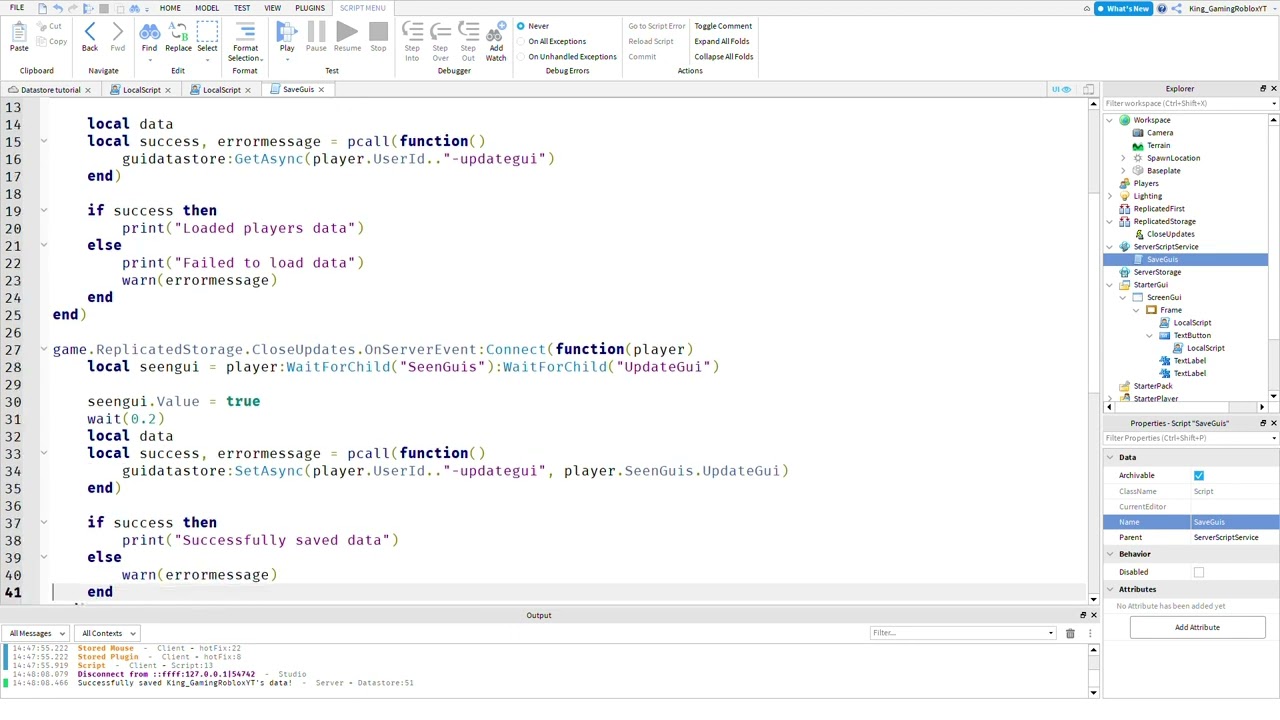
Task: Expand the Lighting node
Action: [x=1110, y=196]
